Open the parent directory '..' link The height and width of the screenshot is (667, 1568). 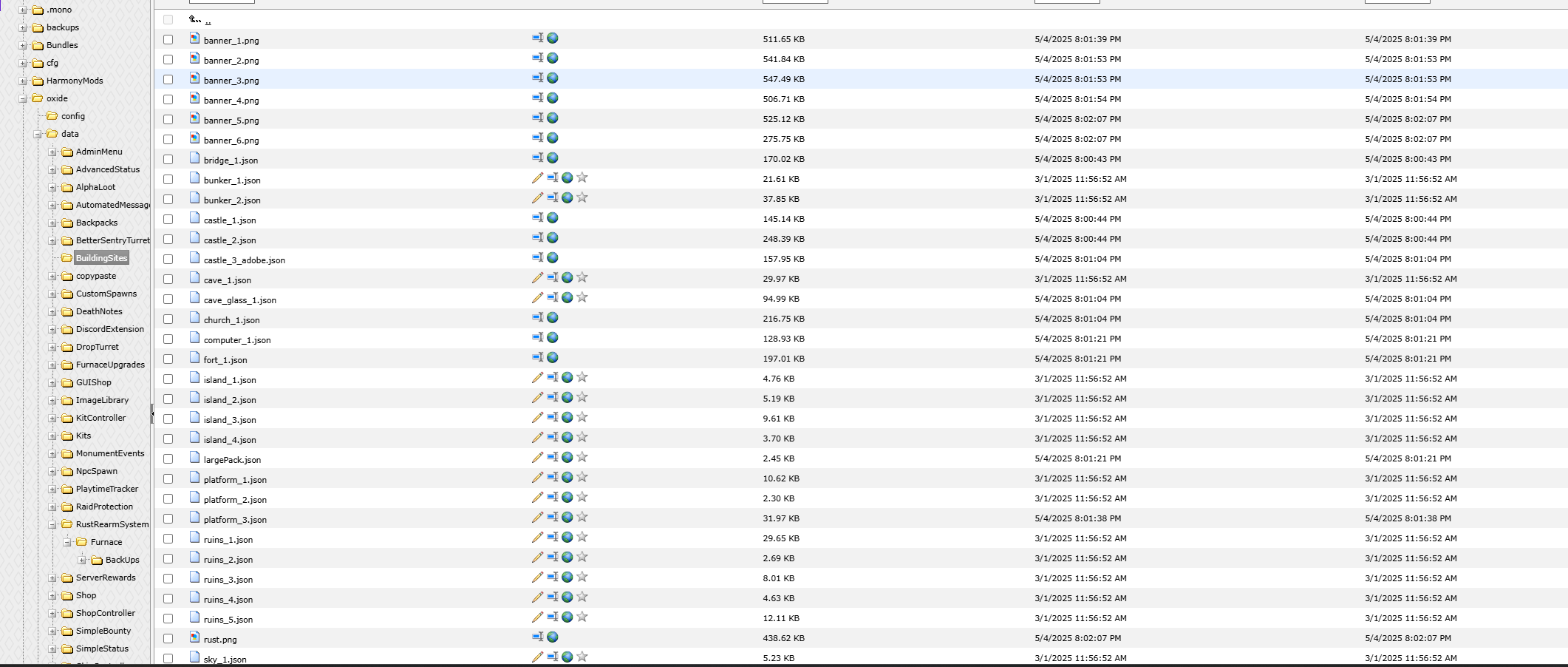point(208,21)
